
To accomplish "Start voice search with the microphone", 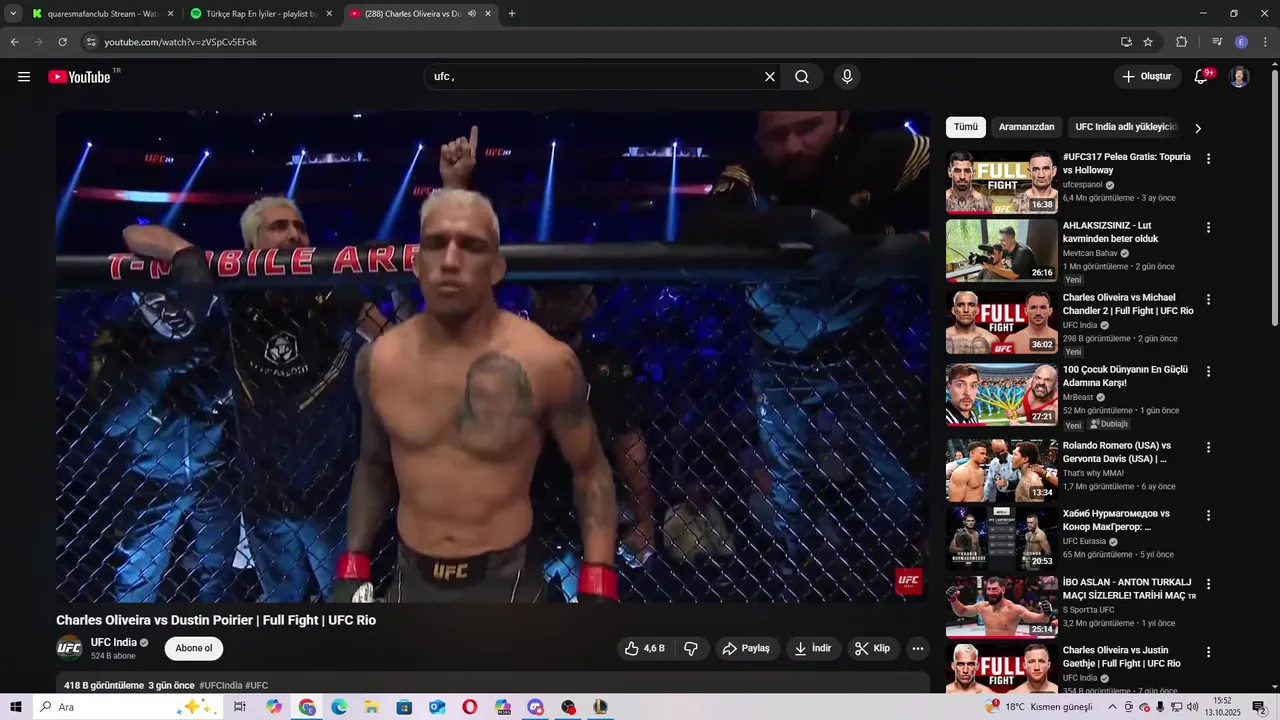I will click(847, 77).
